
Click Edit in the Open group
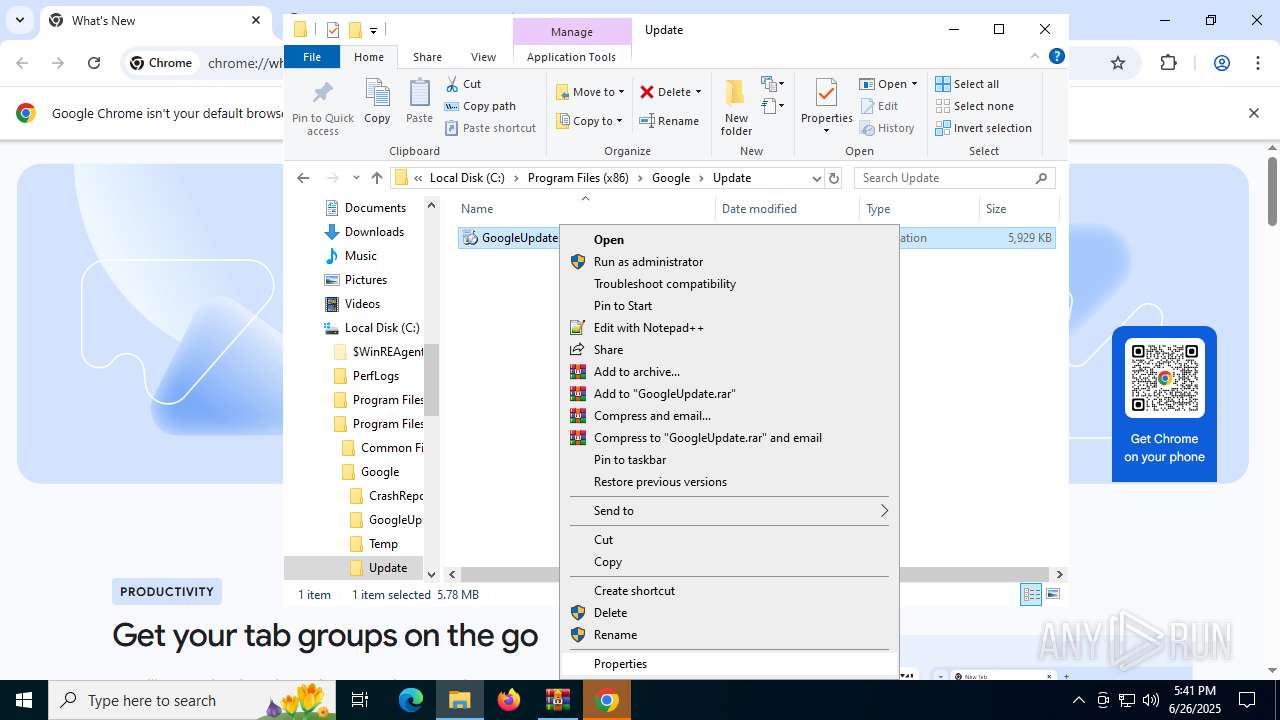pos(879,106)
